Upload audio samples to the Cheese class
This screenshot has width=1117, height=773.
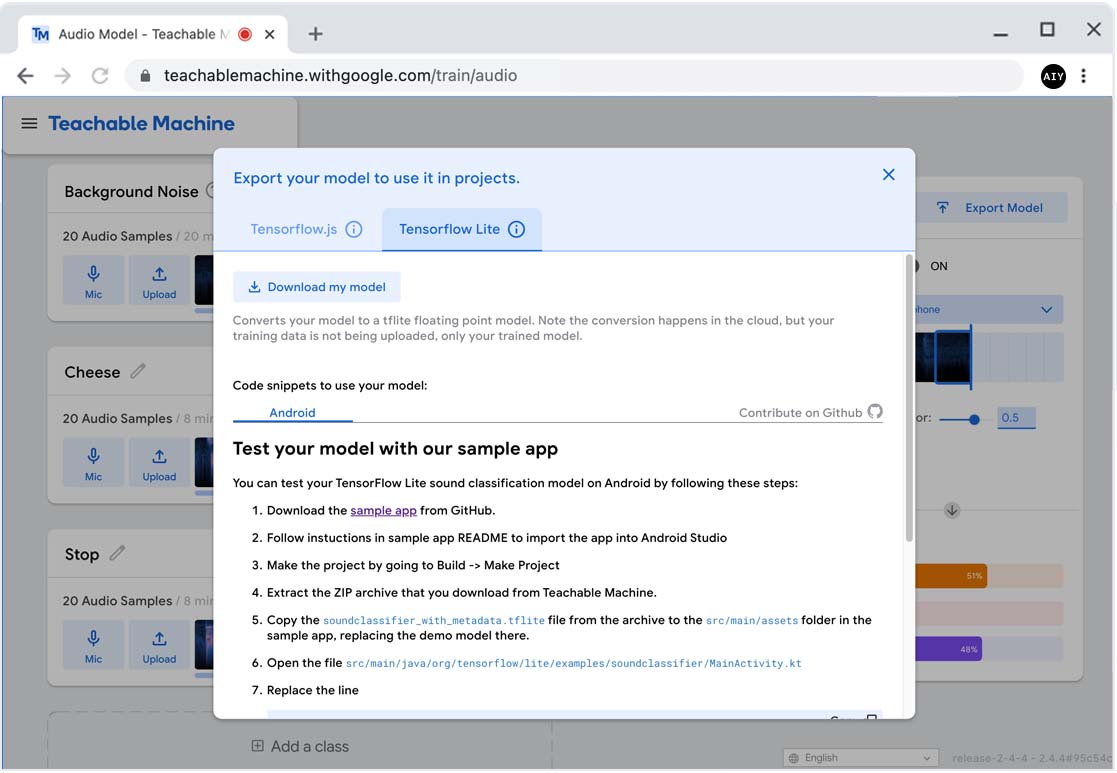pos(159,463)
